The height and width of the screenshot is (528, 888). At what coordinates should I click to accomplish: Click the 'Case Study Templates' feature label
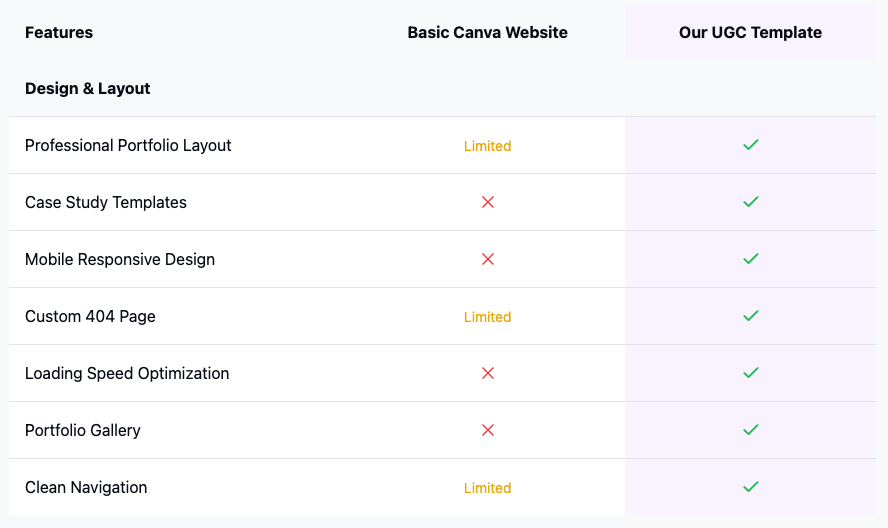click(x=106, y=202)
